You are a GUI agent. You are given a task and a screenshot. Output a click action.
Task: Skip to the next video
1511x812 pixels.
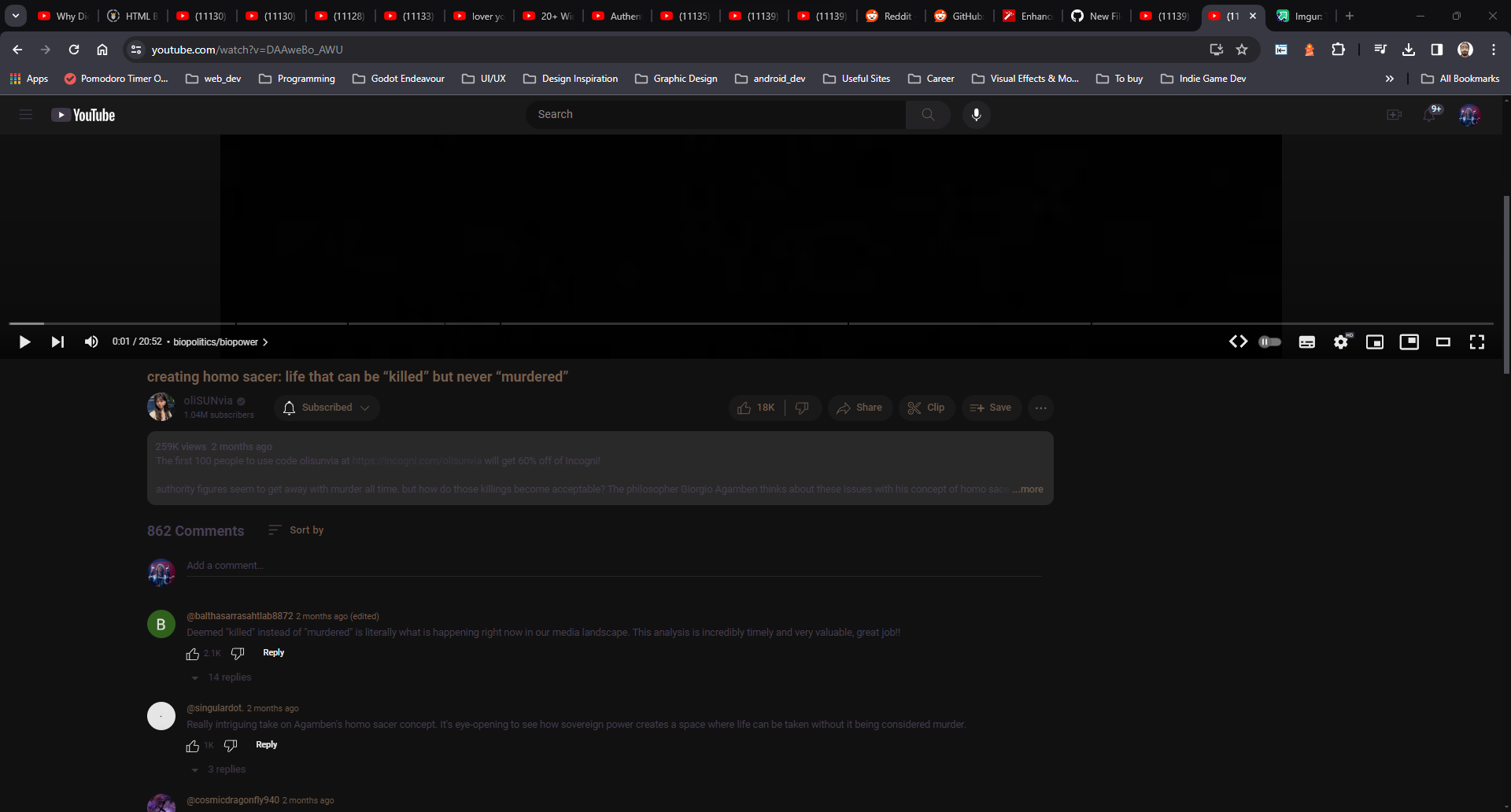click(57, 341)
